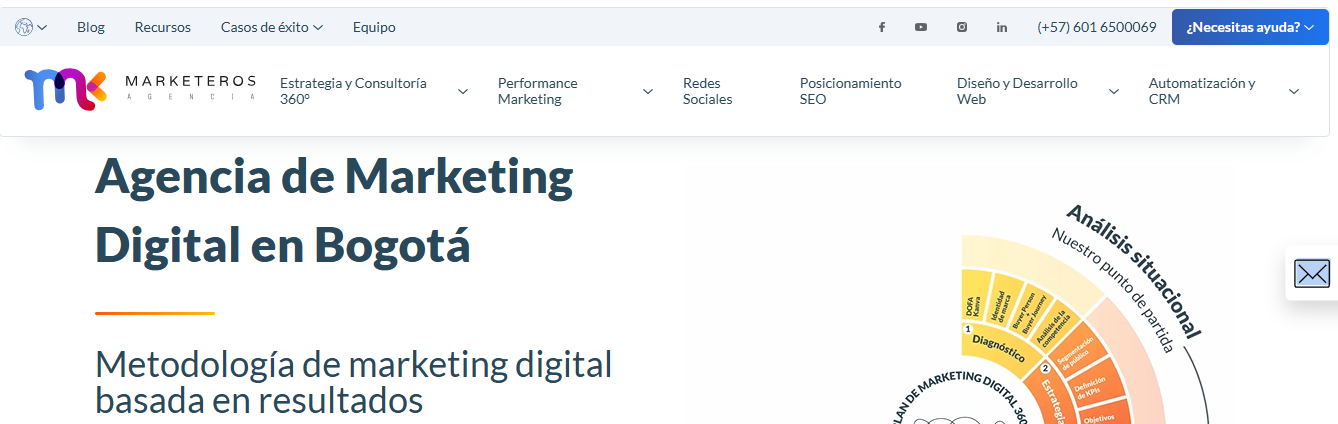Go to the Blog link

pyautogui.click(x=91, y=27)
